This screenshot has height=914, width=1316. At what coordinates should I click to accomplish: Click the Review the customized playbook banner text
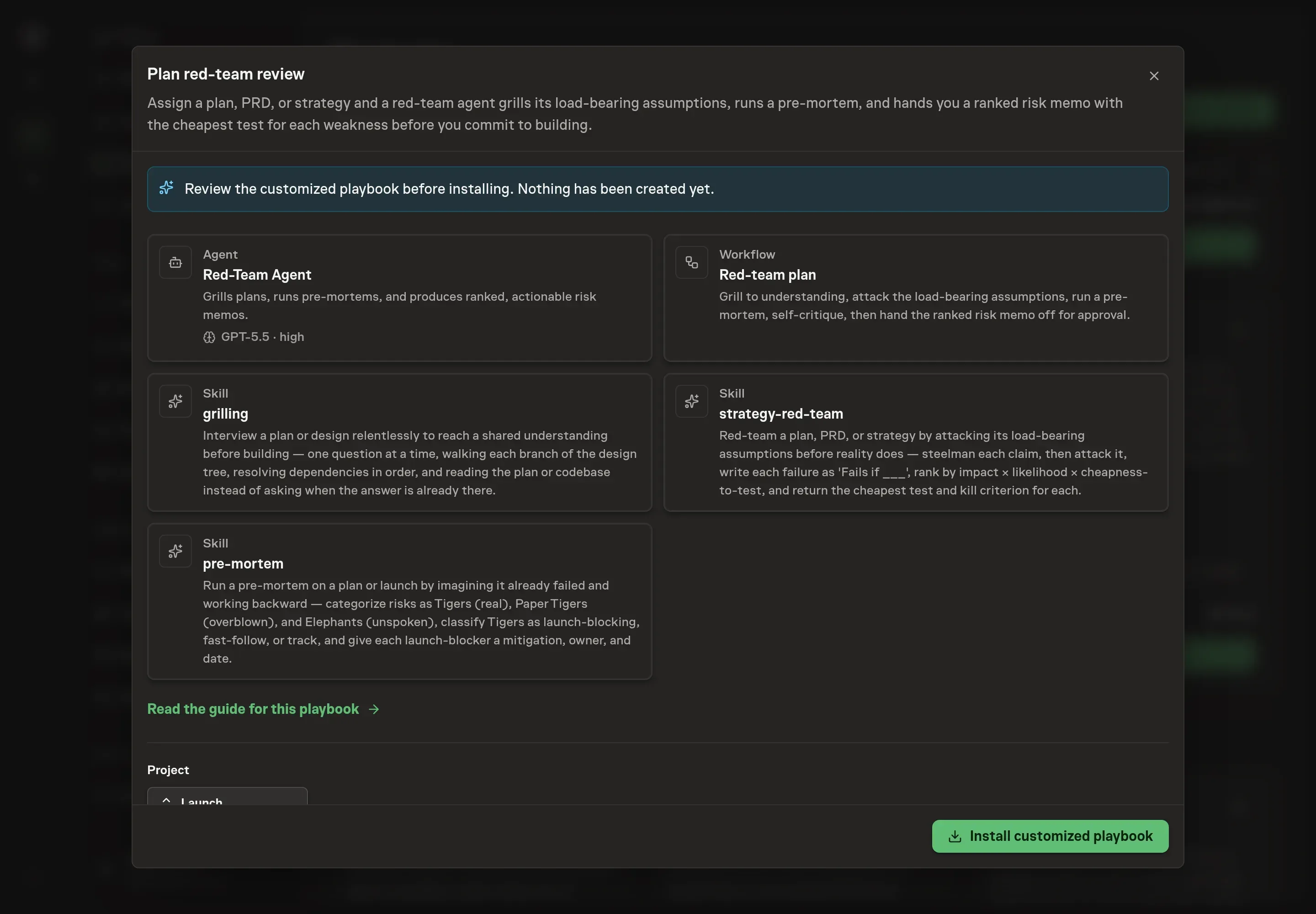coord(449,188)
